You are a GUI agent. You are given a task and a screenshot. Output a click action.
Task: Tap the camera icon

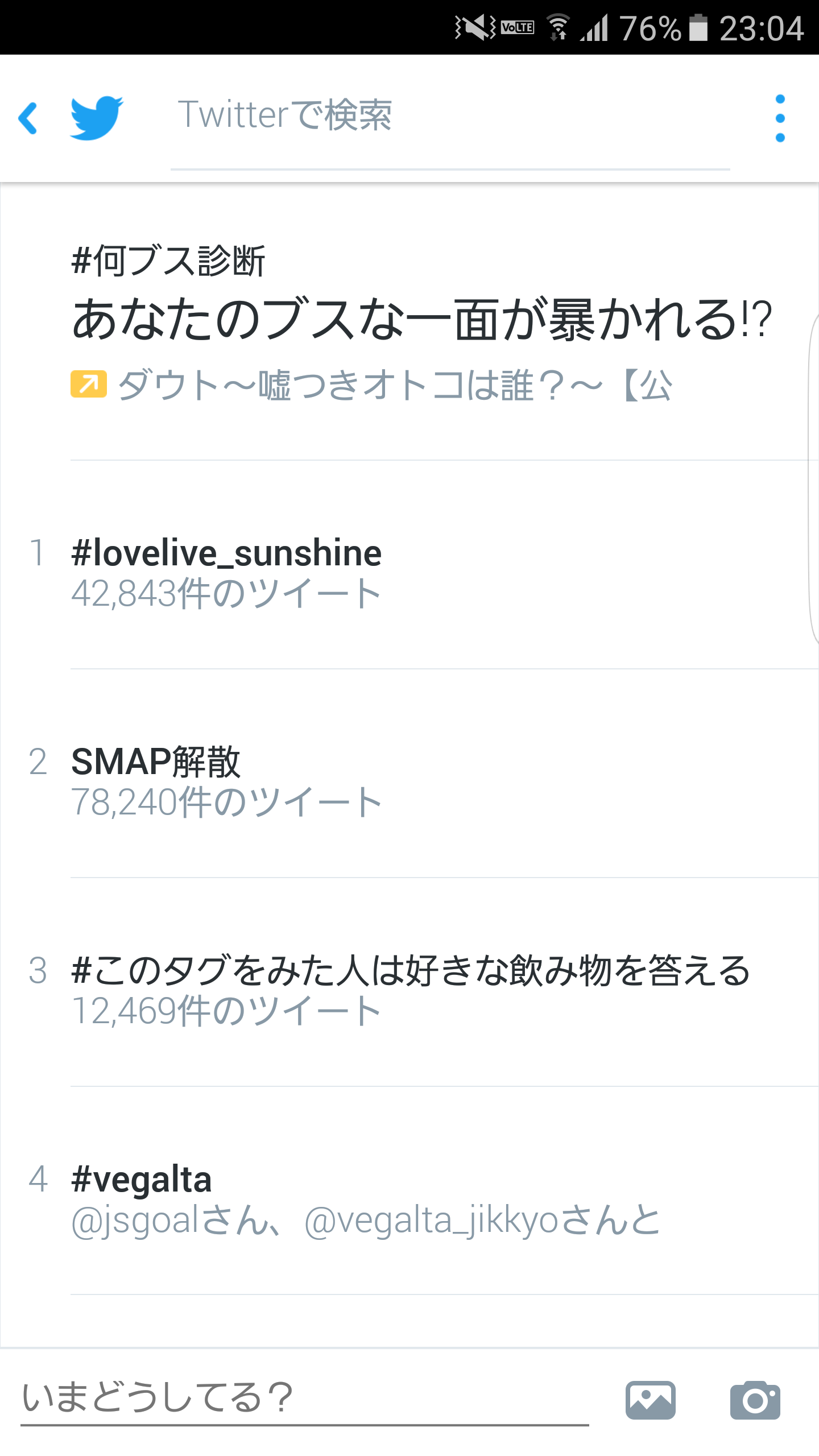pyautogui.click(x=755, y=1400)
